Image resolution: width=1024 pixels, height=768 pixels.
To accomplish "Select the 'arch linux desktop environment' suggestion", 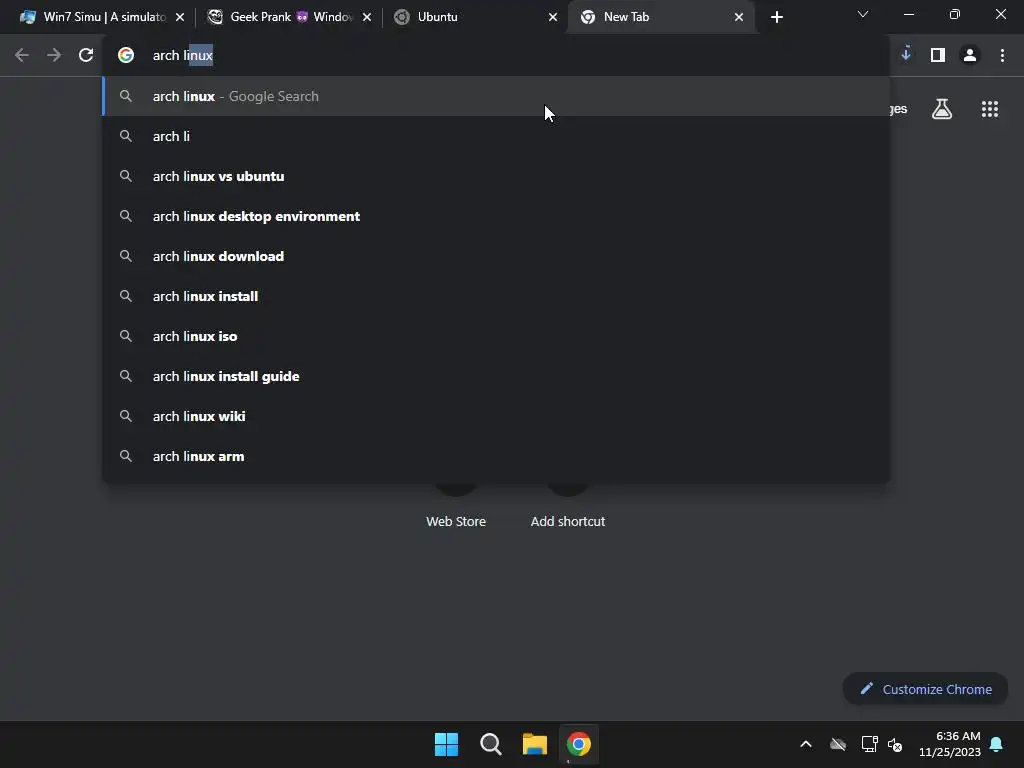I will point(496,216).
